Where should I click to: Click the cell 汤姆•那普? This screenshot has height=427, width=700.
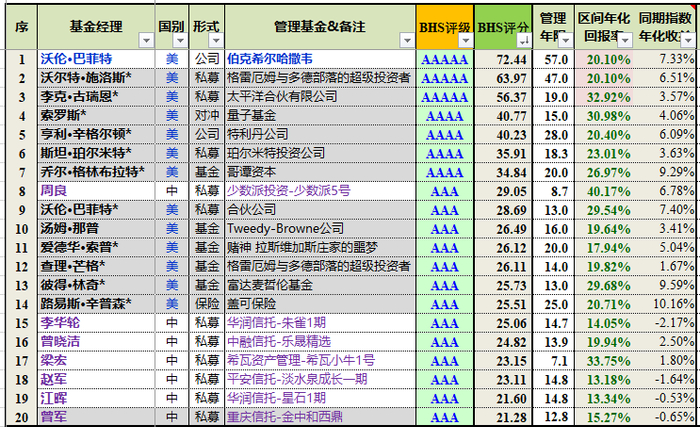96,229
